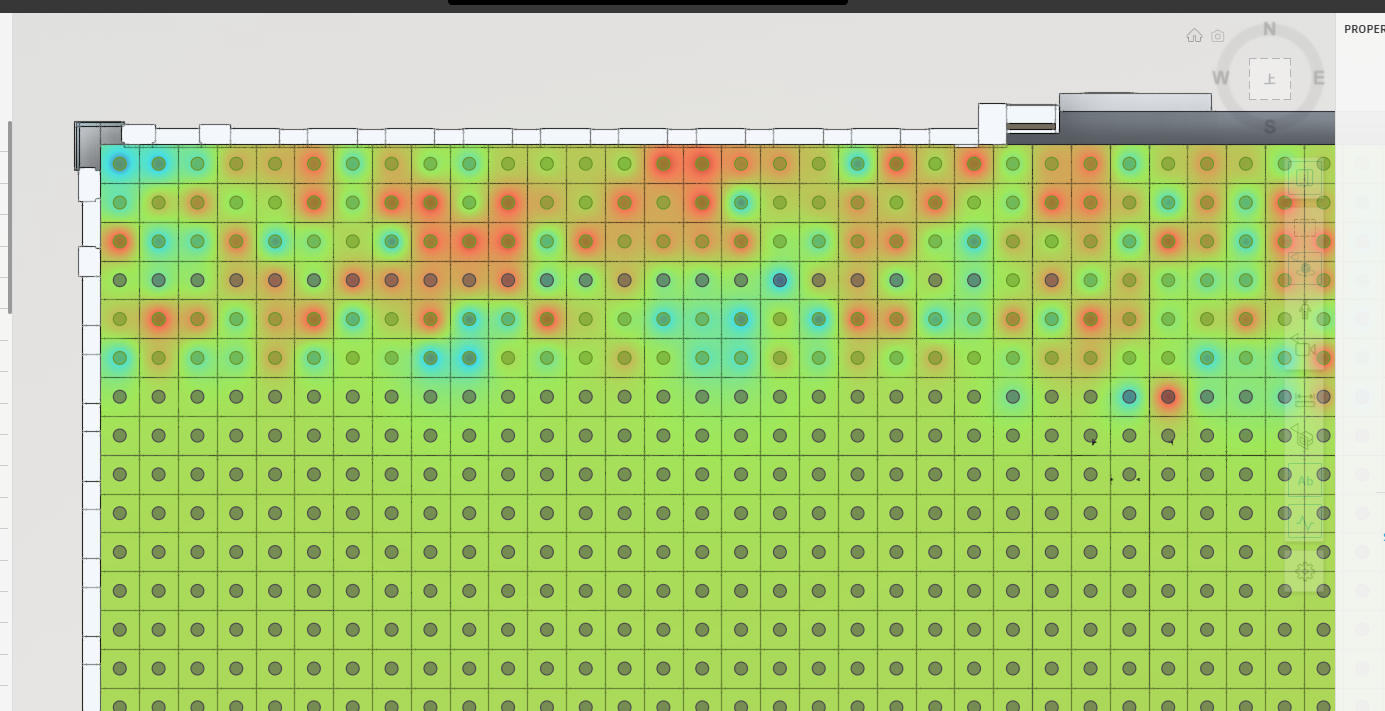1385x711 pixels.
Task: Open the settings gear in right toolbar
Action: [1305, 572]
